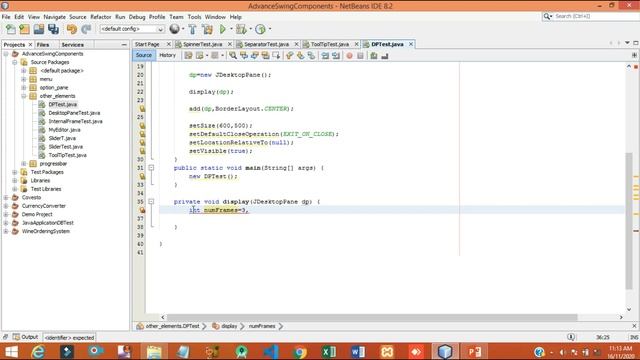
Task: Switch to the Services panel tab
Action: pyautogui.click(x=73, y=44)
